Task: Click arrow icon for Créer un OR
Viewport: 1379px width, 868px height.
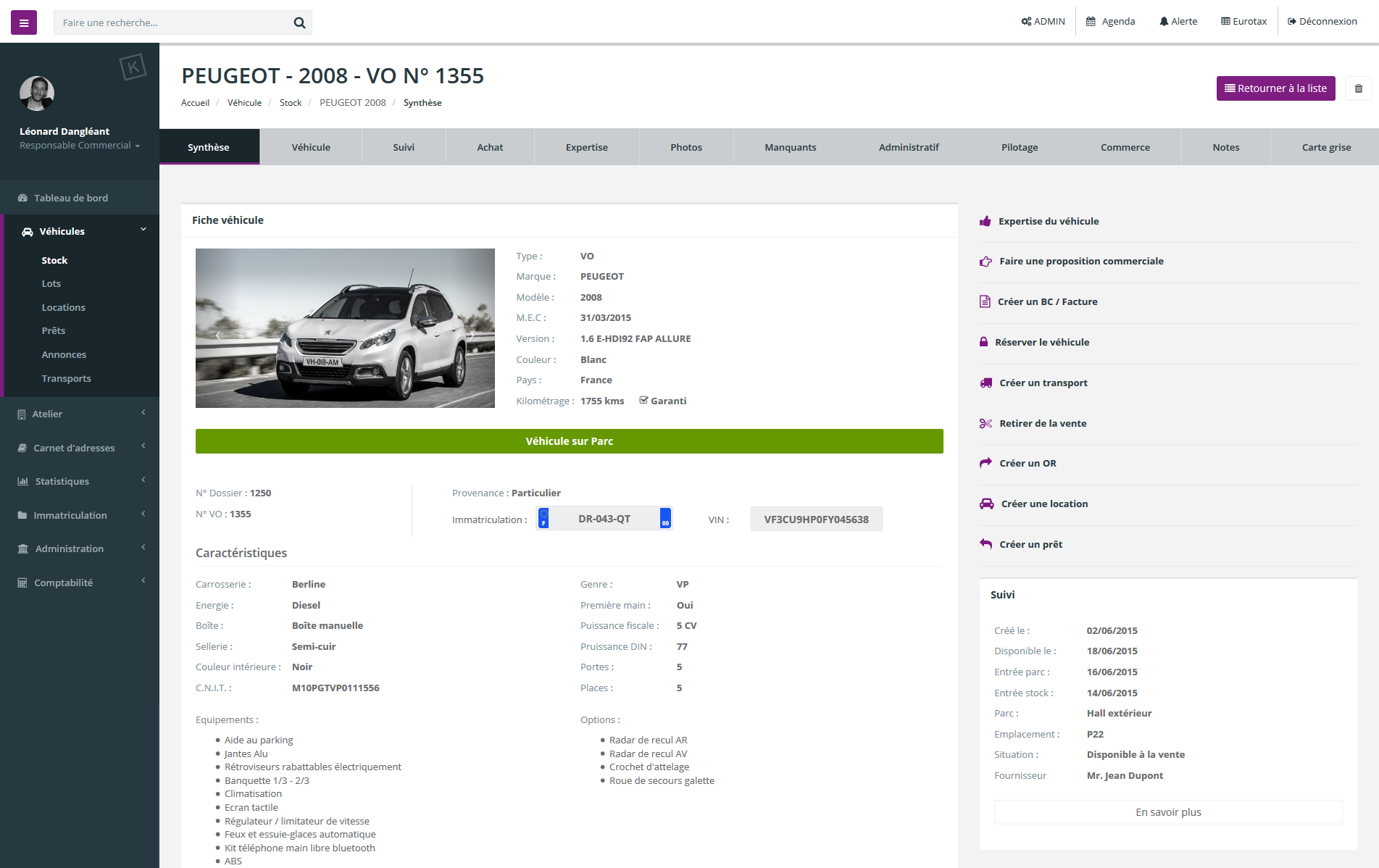Action: 986,463
